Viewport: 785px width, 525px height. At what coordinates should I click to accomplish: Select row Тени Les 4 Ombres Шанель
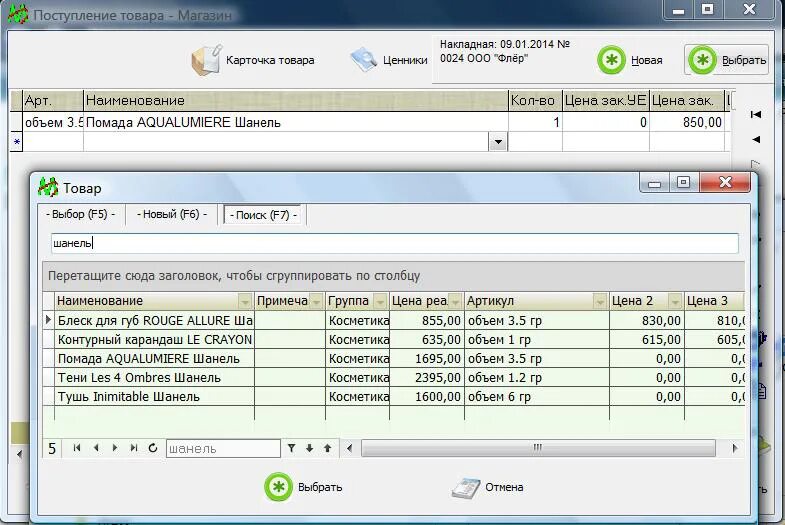(395, 378)
